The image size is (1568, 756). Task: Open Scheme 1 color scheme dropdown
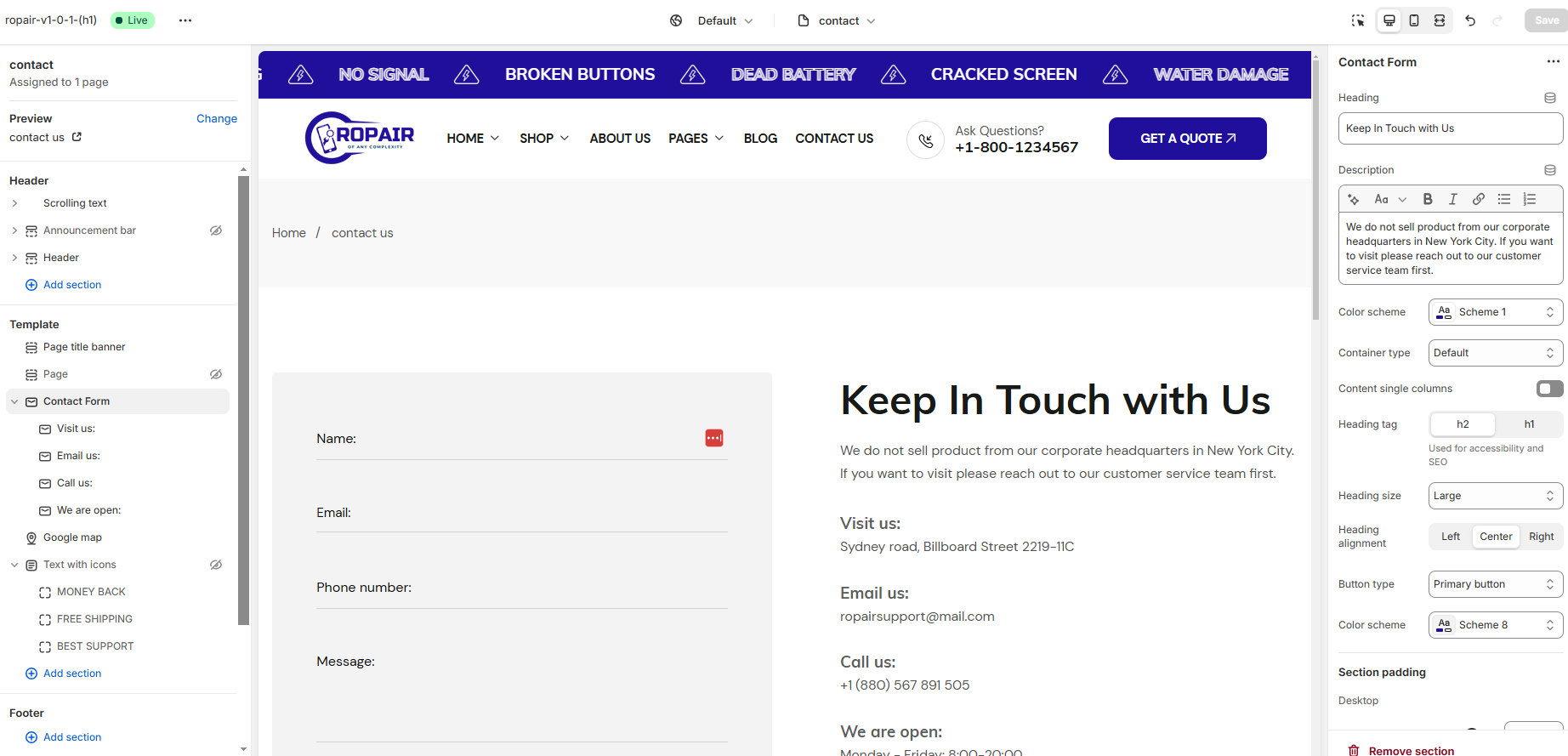1496,312
